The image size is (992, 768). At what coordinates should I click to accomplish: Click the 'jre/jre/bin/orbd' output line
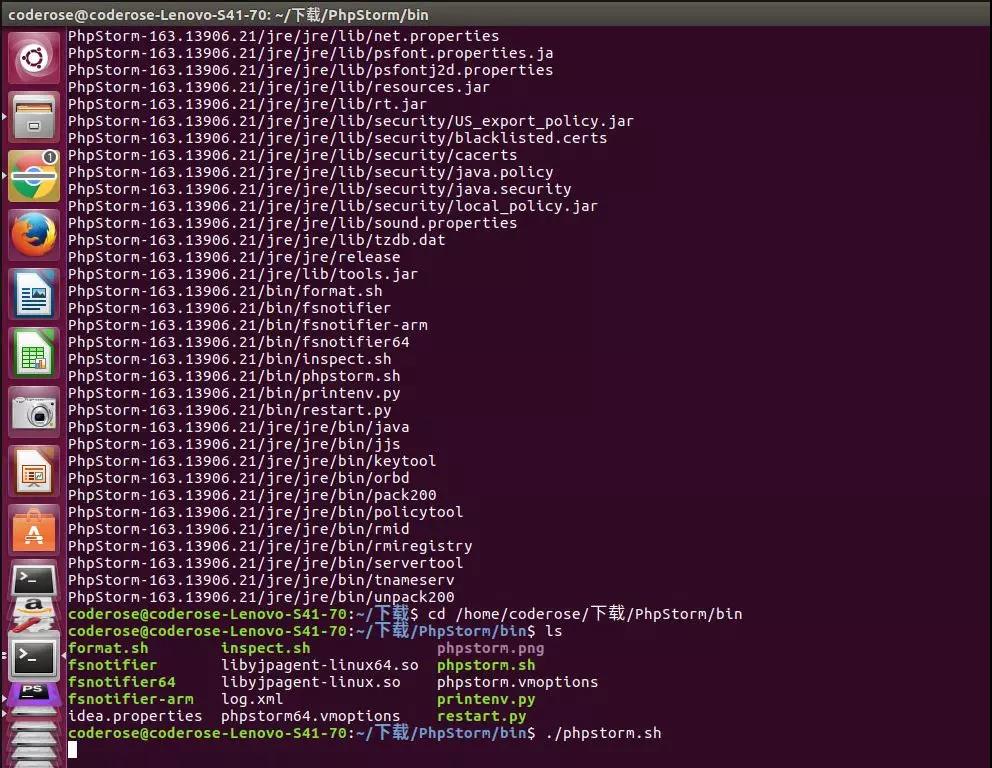239,478
